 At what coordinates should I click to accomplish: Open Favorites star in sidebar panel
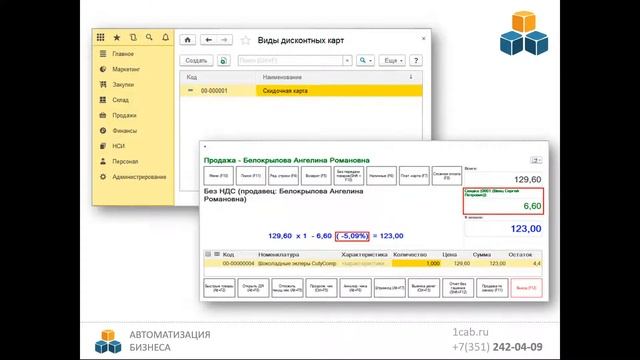pos(117,38)
